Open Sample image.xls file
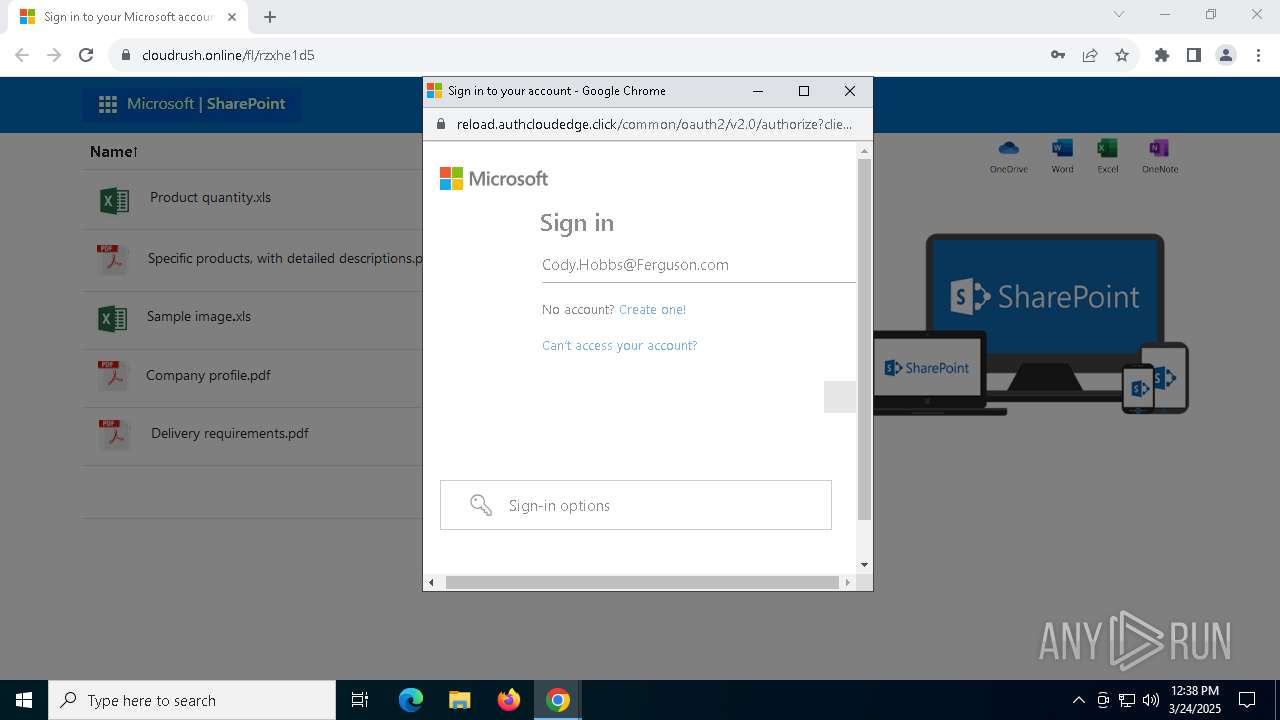This screenshot has width=1280, height=720. pos(199,317)
